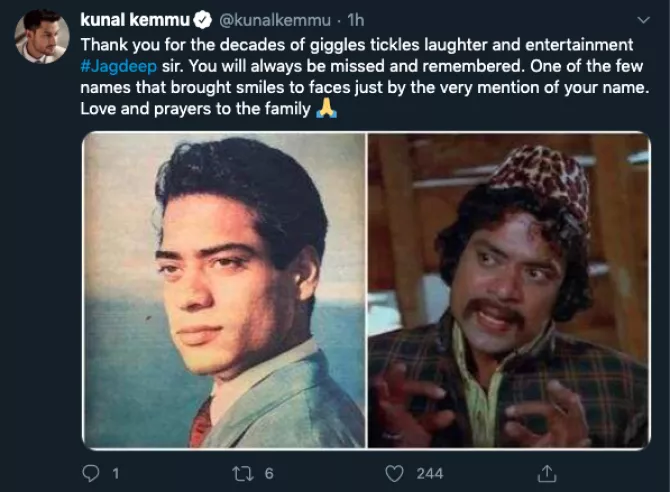Screen dimensions: 670x492
Task: Open the share tweet icon
Action: coord(548,472)
